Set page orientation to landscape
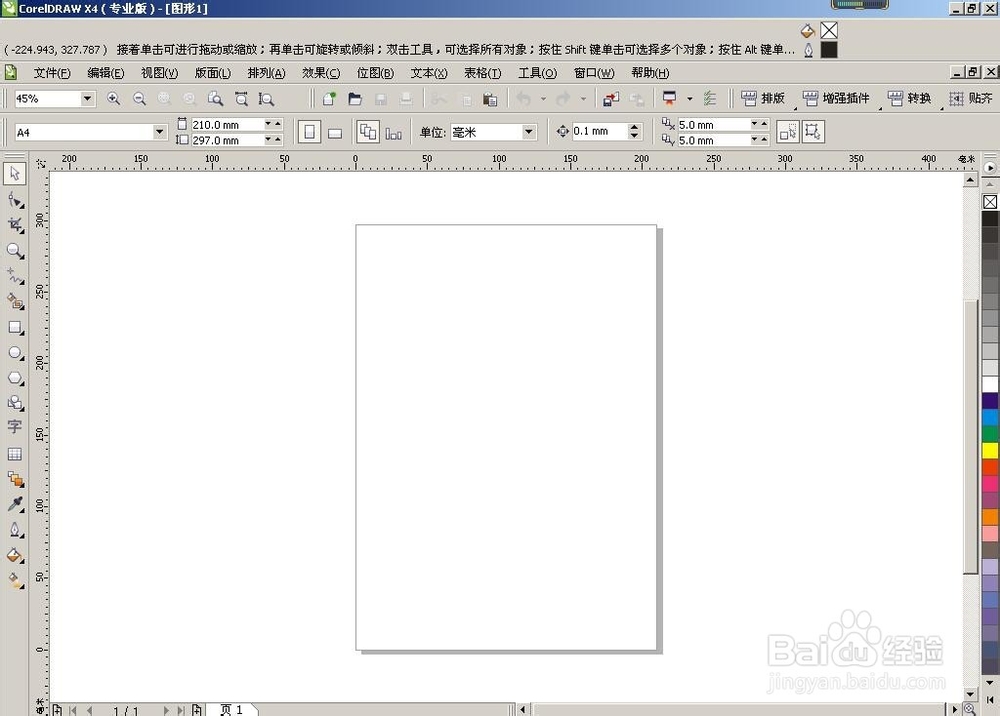This screenshot has width=1000, height=716. point(335,133)
